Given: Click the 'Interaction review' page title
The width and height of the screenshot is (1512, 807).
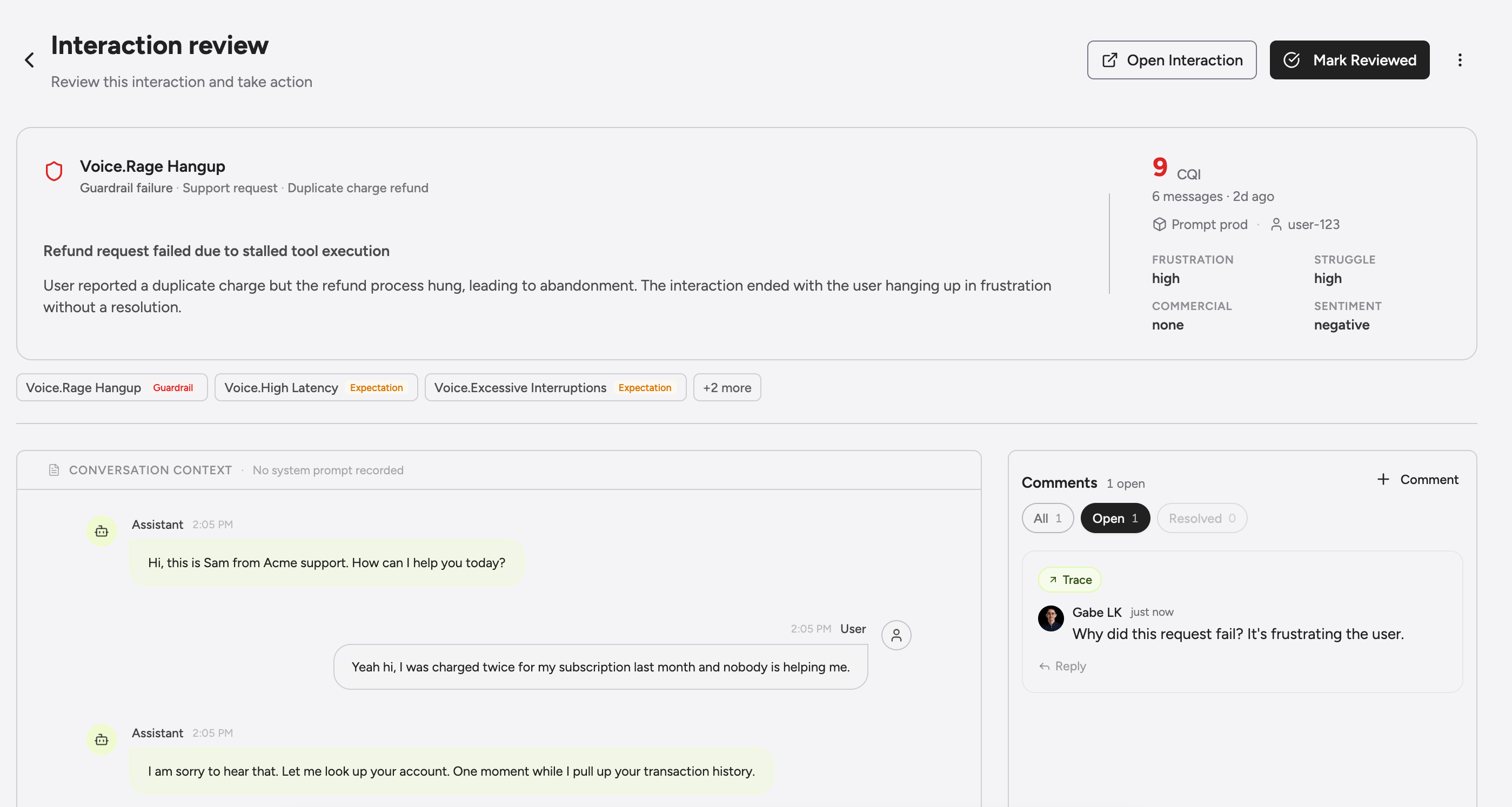Looking at the screenshot, I should (159, 45).
